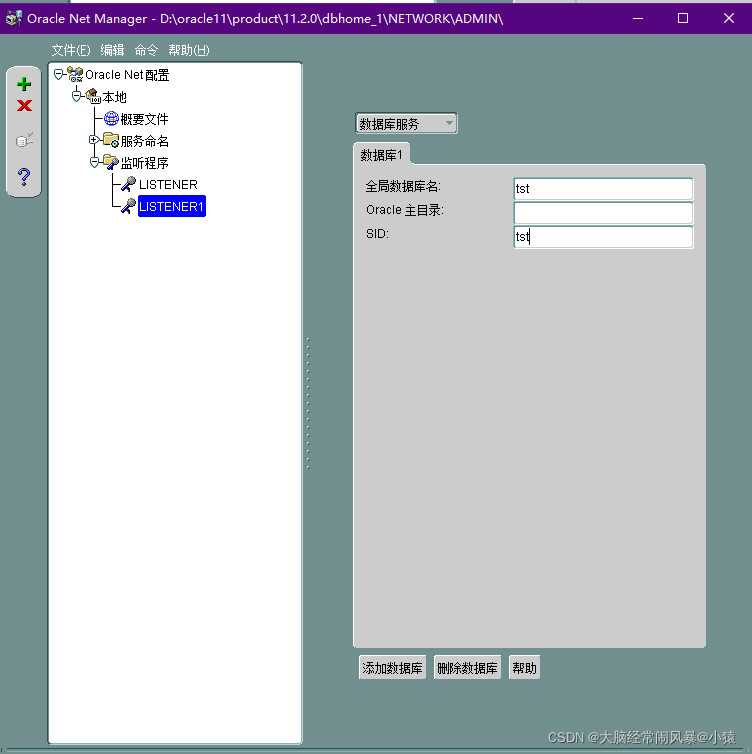Image resolution: width=752 pixels, height=754 pixels.
Task: Click the icon beside LISTENER1
Action: tap(128, 206)
